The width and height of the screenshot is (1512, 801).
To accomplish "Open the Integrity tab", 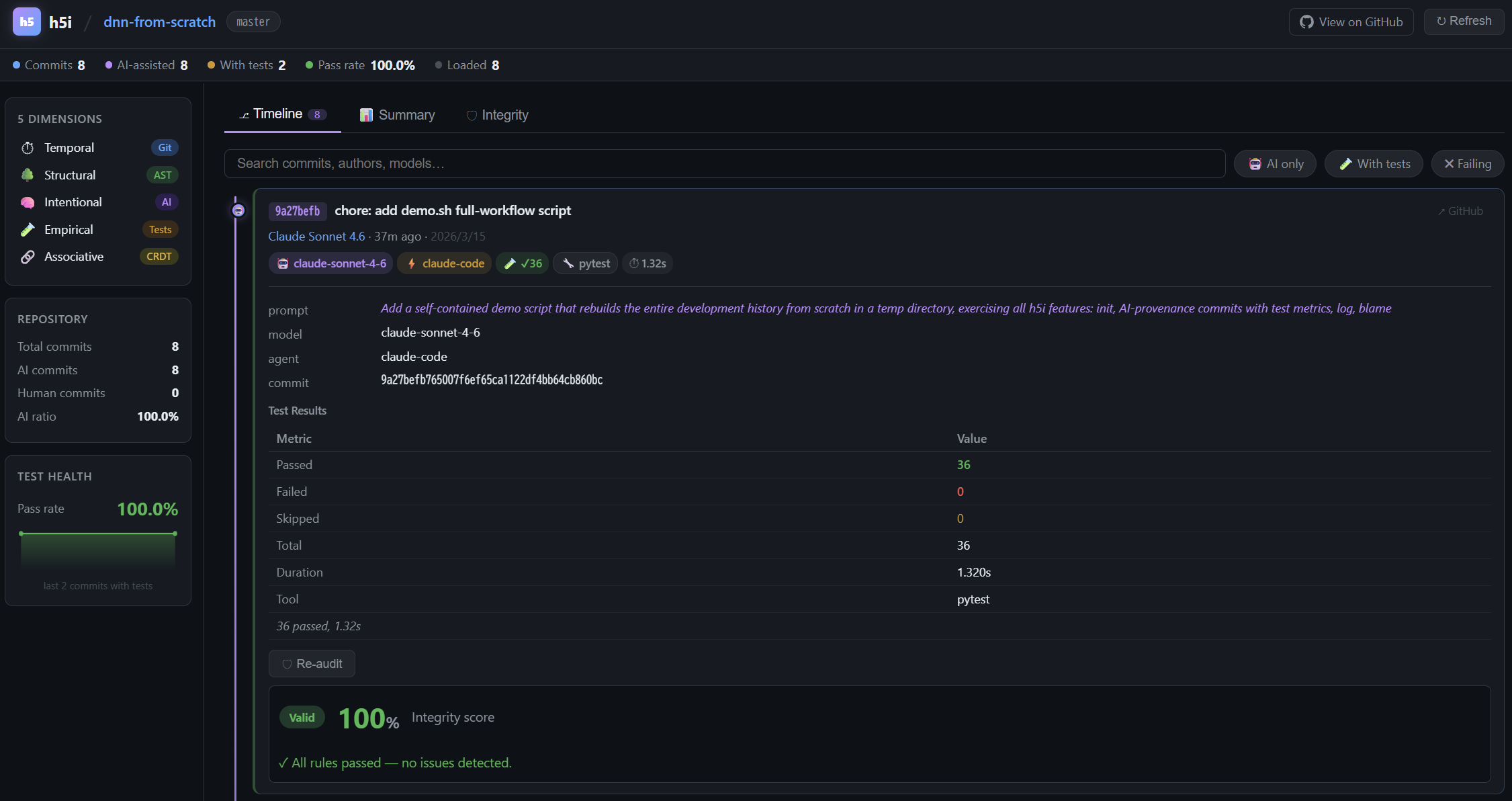I will [497, 114].
